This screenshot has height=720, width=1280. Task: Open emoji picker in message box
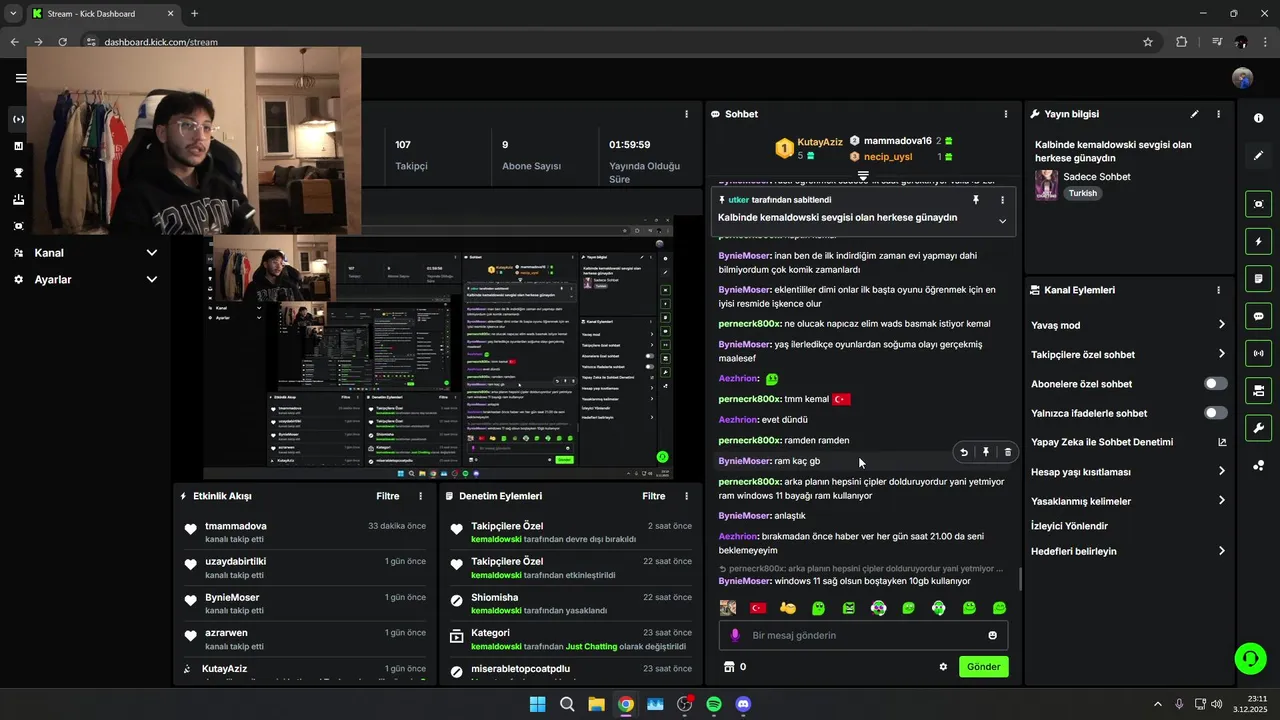tap(992, 635)
